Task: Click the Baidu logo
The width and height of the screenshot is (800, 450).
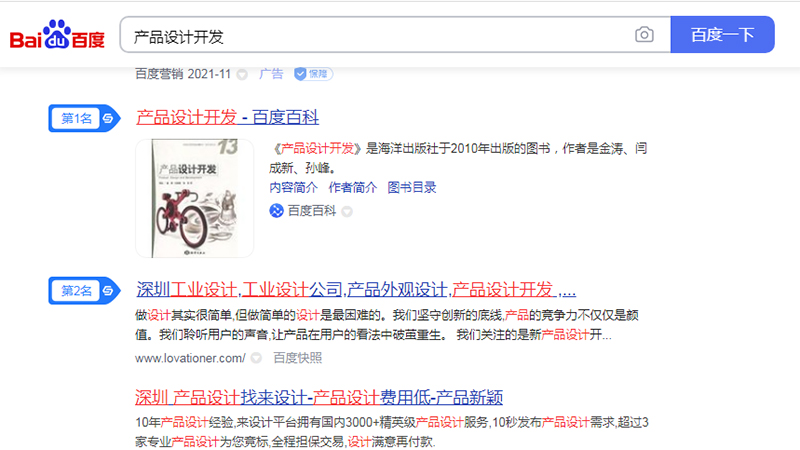Action: (57, 35)
